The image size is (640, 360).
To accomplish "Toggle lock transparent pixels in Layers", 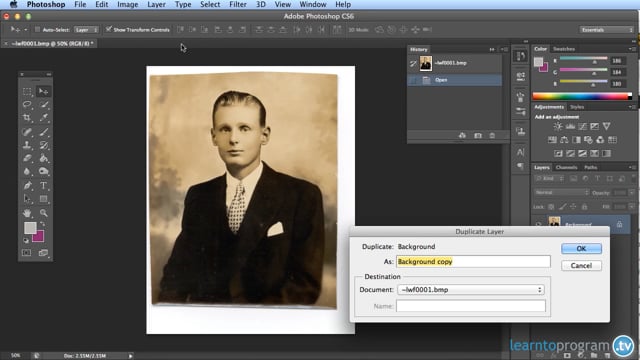I will [551, 207].
